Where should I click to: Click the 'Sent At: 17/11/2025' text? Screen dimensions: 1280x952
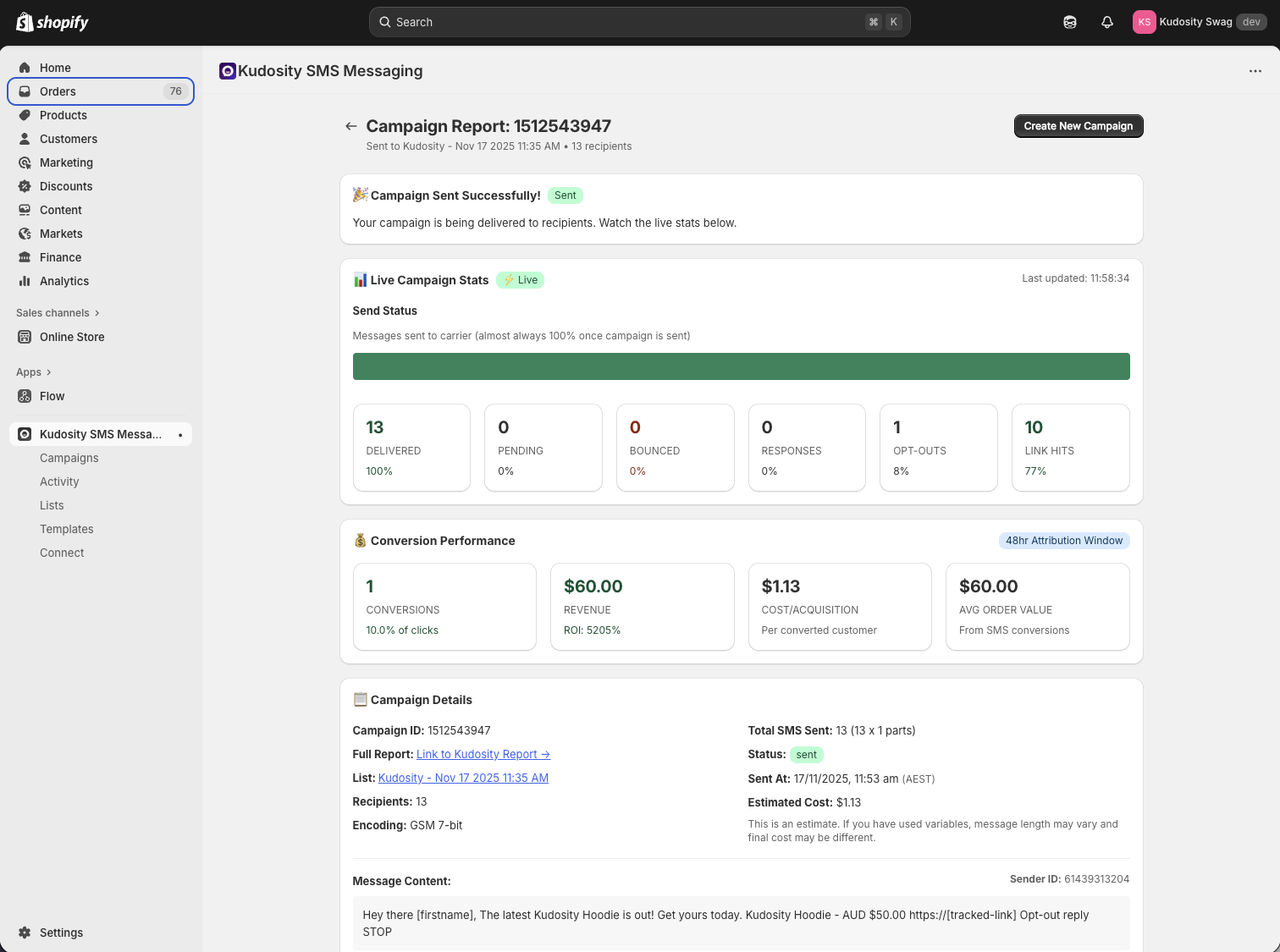coord(841,779)
